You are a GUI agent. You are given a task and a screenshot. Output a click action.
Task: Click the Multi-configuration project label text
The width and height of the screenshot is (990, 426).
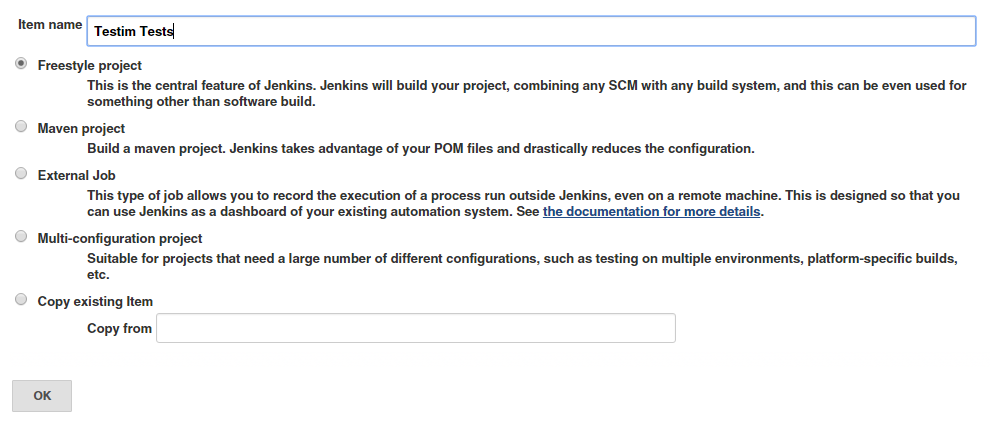point(120,238)
